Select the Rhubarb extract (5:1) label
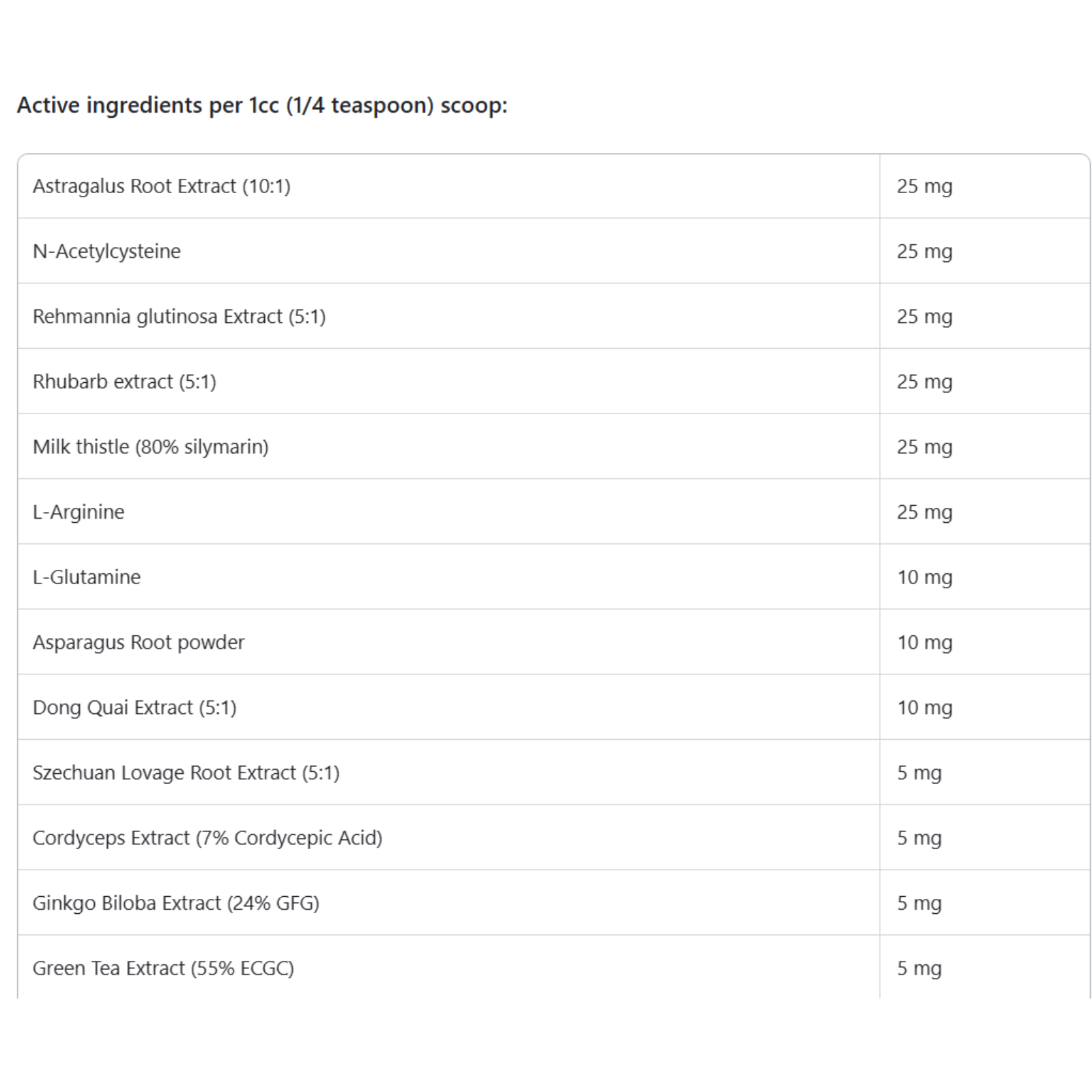Image resolution: width=1092 pixels, height=1092 pixels. 124,382
